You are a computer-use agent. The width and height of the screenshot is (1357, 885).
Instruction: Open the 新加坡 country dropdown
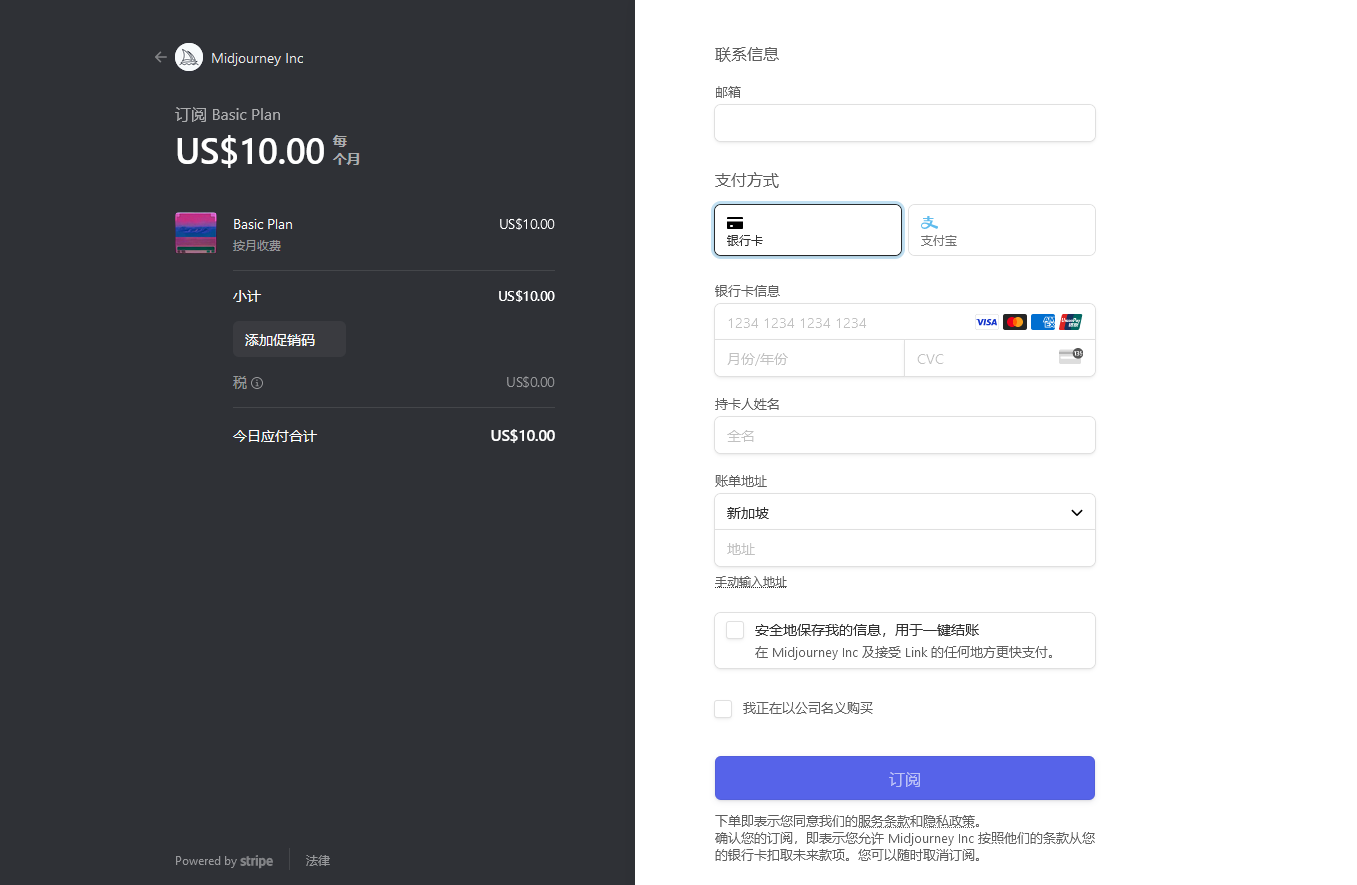coord(905,512)
